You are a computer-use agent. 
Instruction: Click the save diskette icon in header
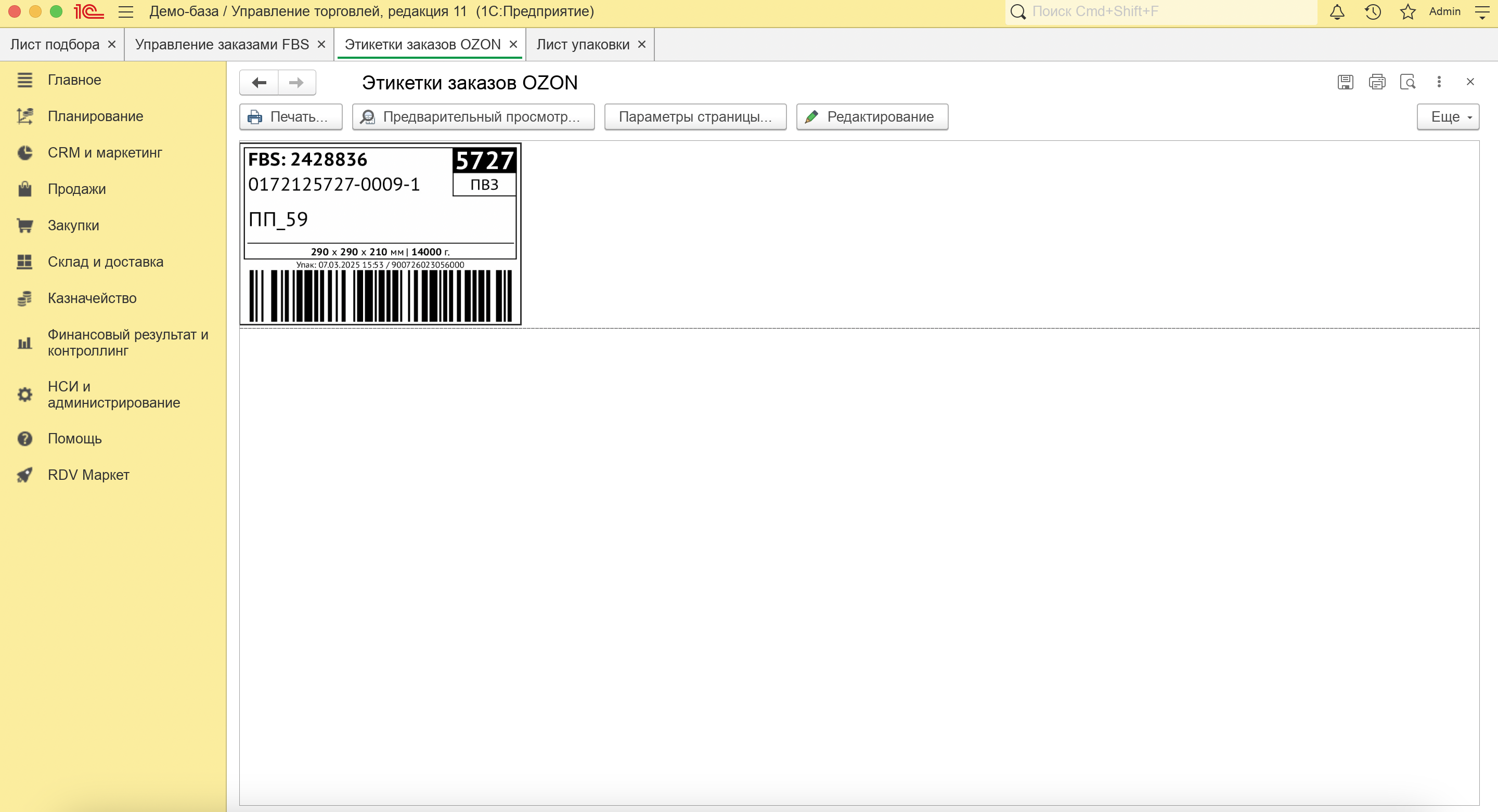(x=1345, y=82)
